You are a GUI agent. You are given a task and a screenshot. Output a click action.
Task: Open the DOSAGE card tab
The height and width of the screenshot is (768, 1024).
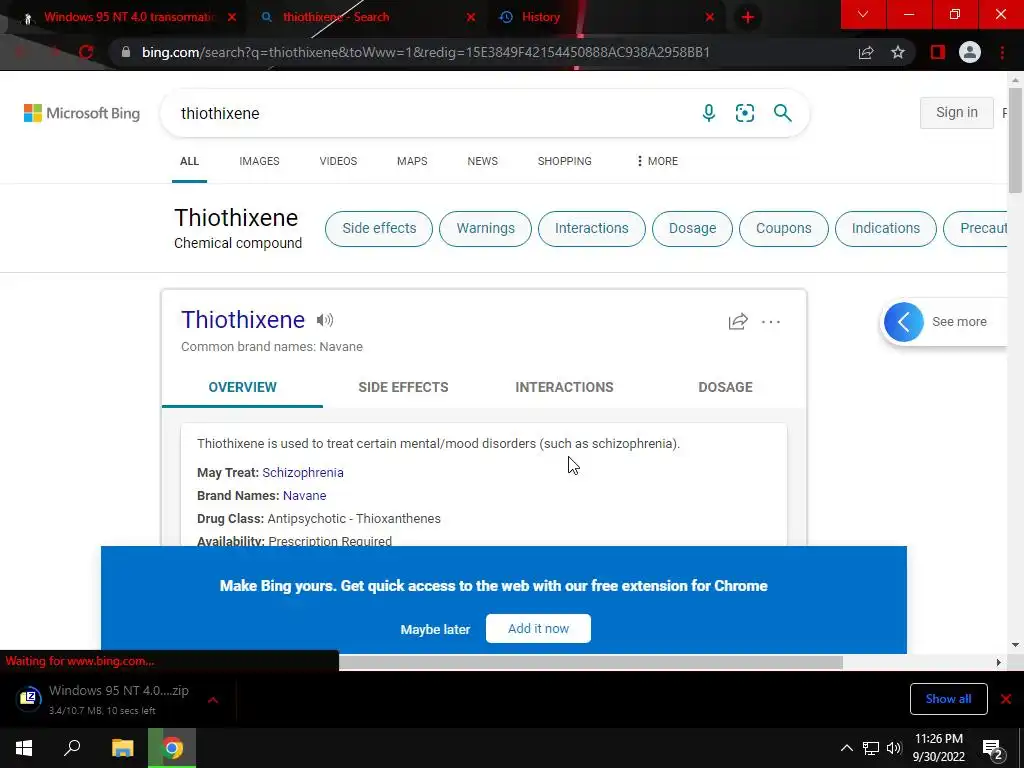coord(725,387)
